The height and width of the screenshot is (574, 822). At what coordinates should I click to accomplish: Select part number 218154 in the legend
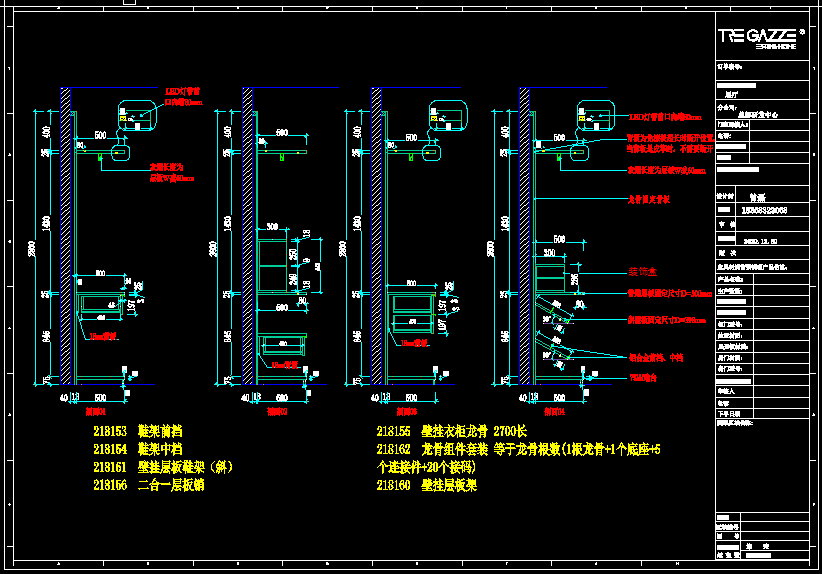pyautogui.click(x=110, y=449)
